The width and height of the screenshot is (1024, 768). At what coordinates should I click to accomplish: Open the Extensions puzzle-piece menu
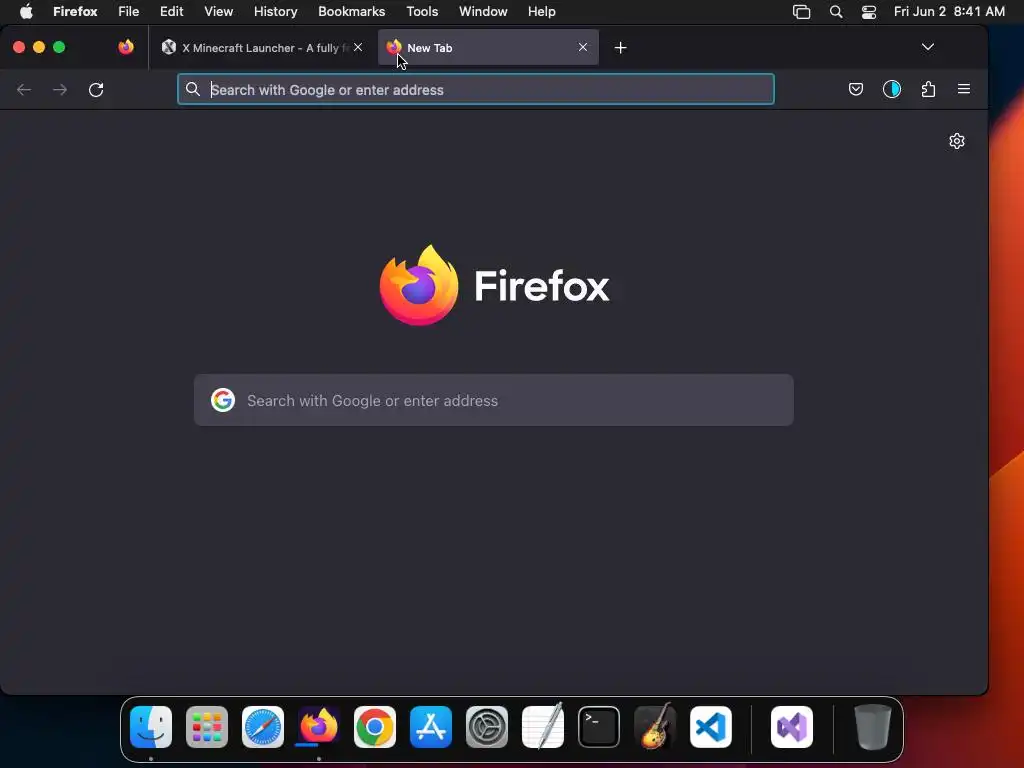928,89
